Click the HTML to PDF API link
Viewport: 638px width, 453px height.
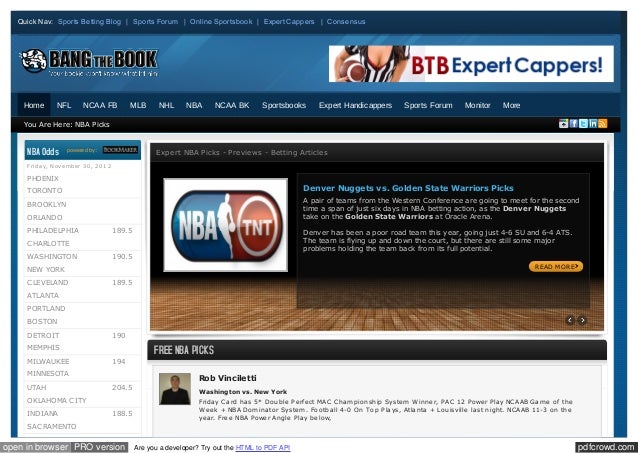(263, 447)
